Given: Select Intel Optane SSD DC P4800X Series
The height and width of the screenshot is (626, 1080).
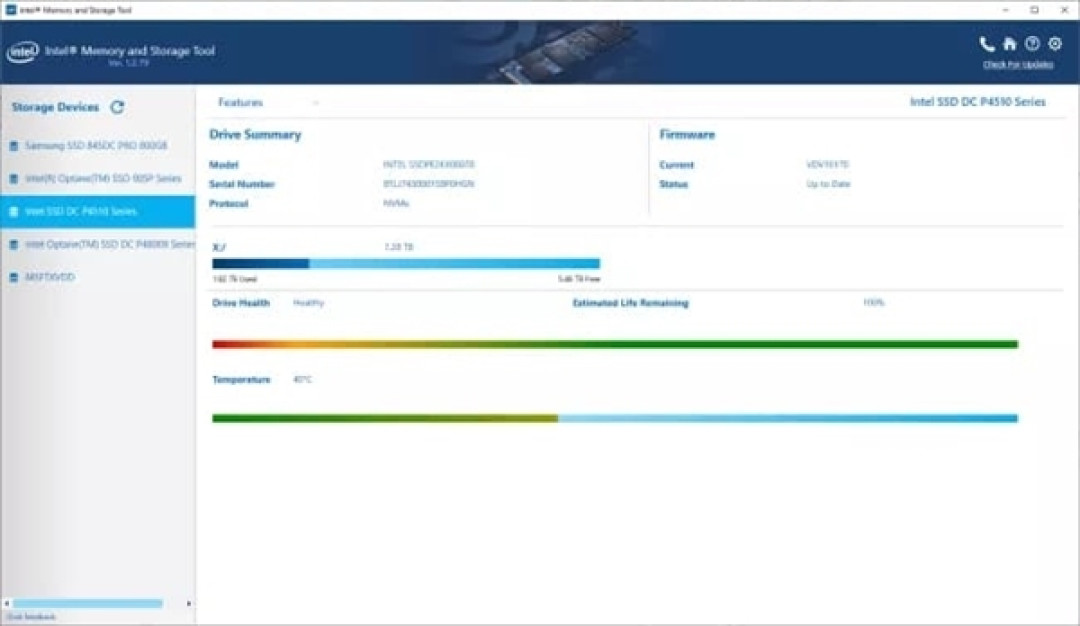Looking at the screenshot, I should pos(109,245).
